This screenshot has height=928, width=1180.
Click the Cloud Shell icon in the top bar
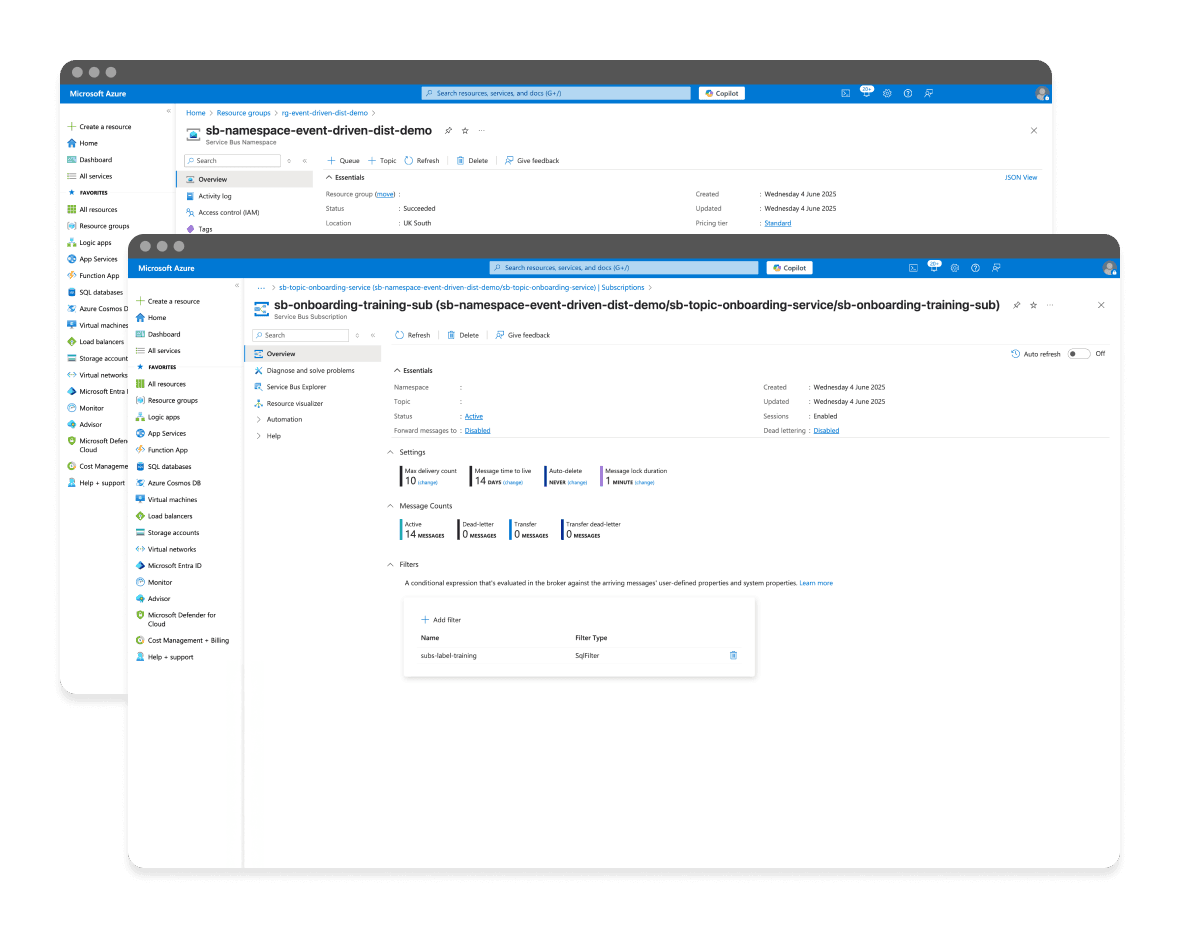[x=913, y=268]
